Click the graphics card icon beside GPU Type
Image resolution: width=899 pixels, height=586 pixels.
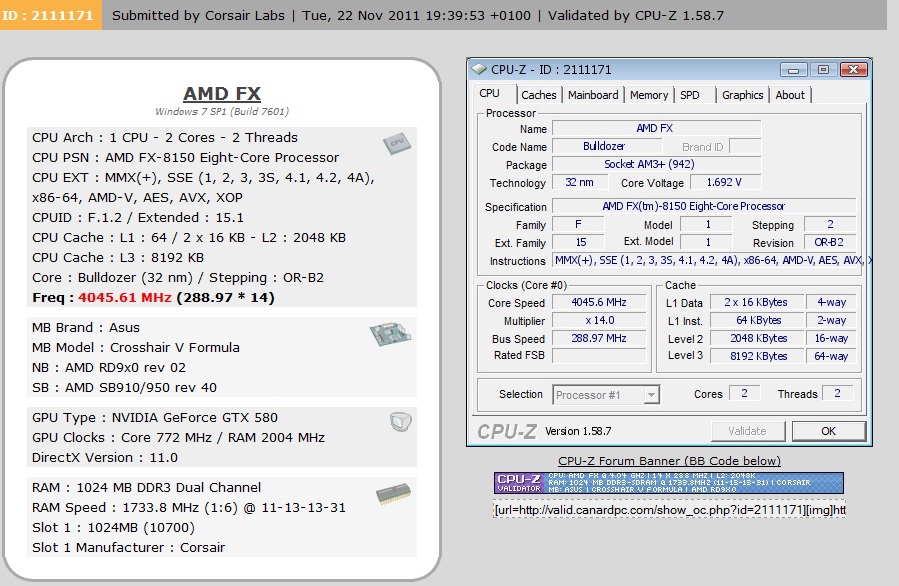(400, 422)
